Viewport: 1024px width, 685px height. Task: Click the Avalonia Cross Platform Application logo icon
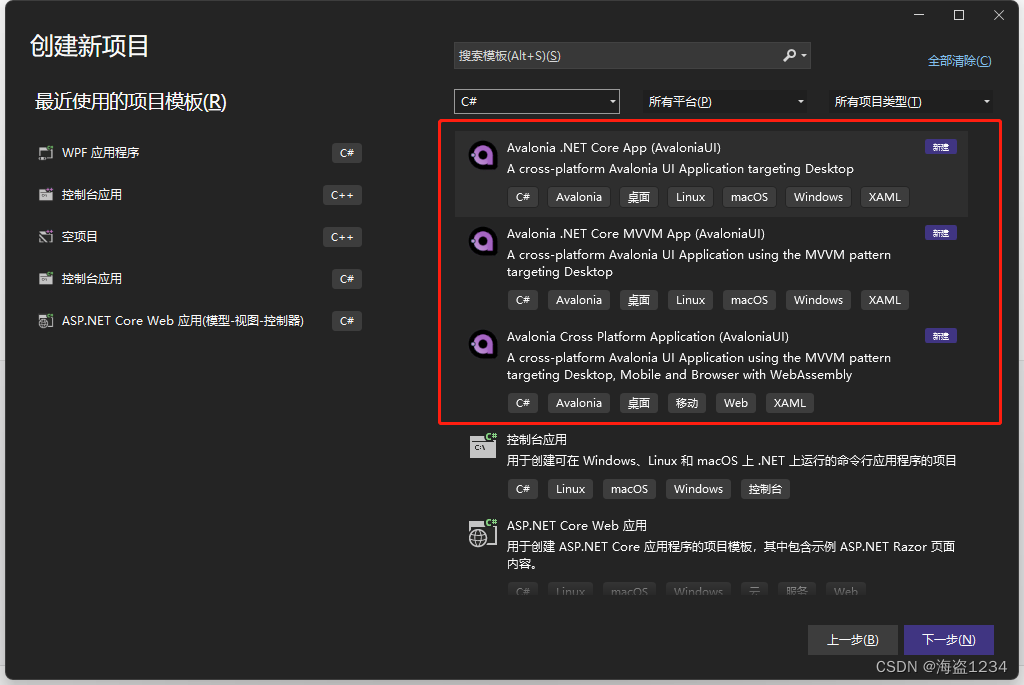[483, 344]
